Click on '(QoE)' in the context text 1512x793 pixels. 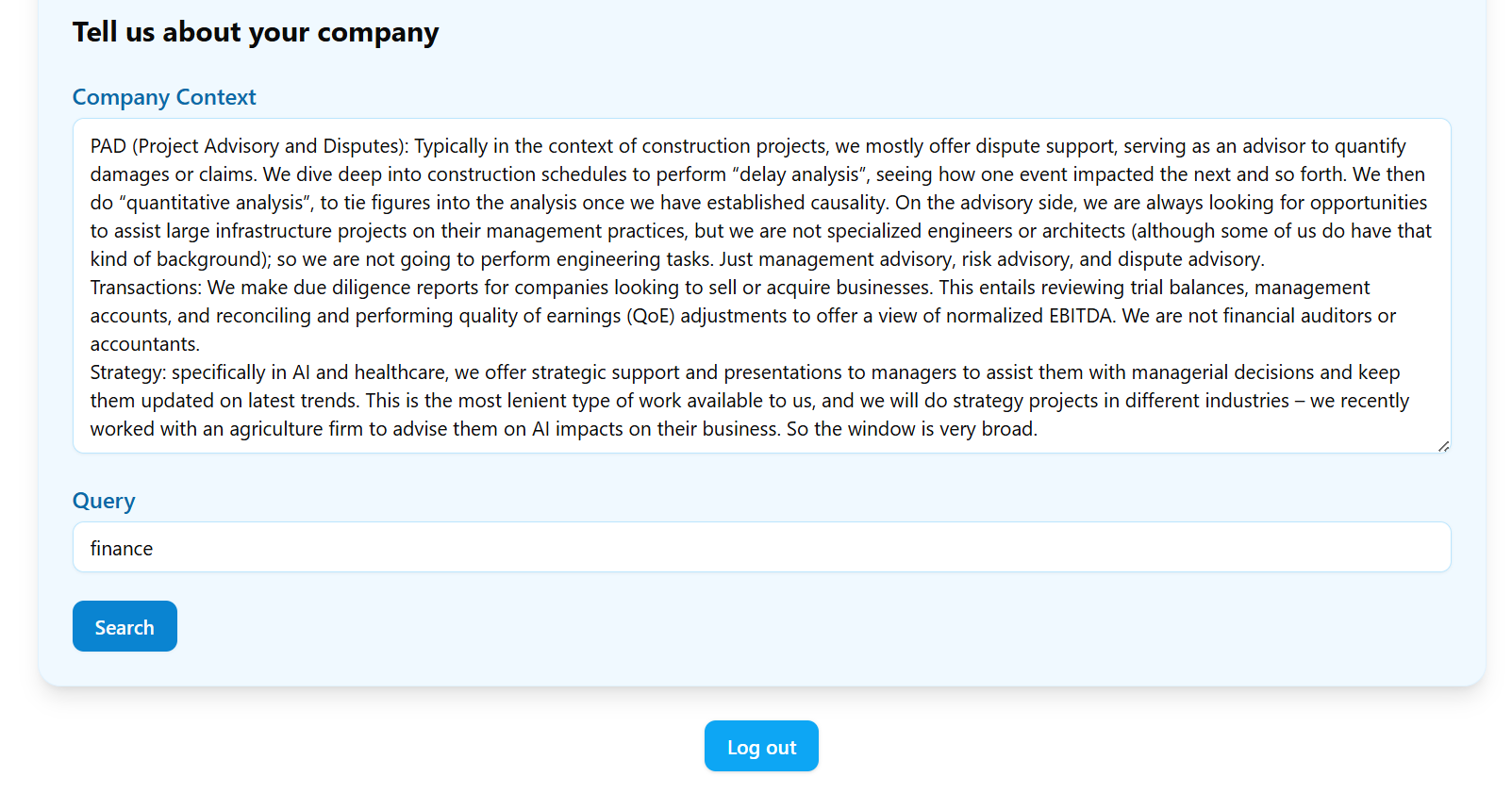pyautogui.click(x=650, y=316)
